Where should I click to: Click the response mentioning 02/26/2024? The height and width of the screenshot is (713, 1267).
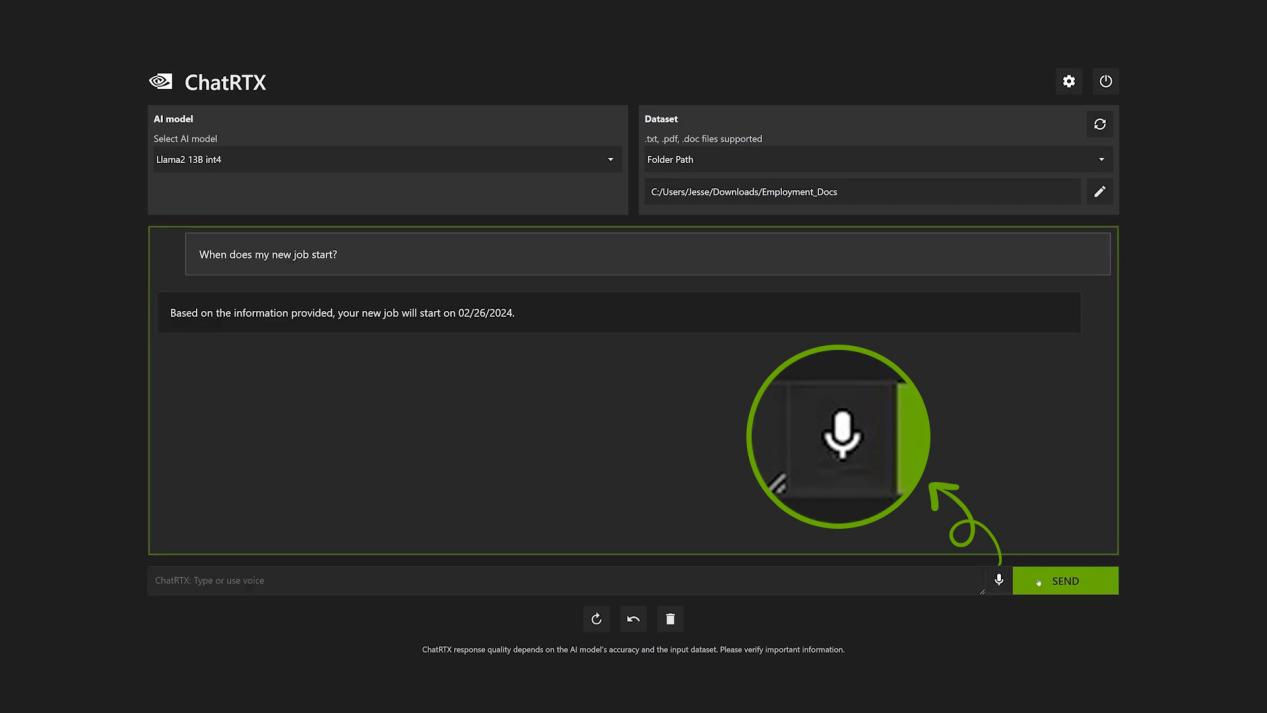coord(618,313)
